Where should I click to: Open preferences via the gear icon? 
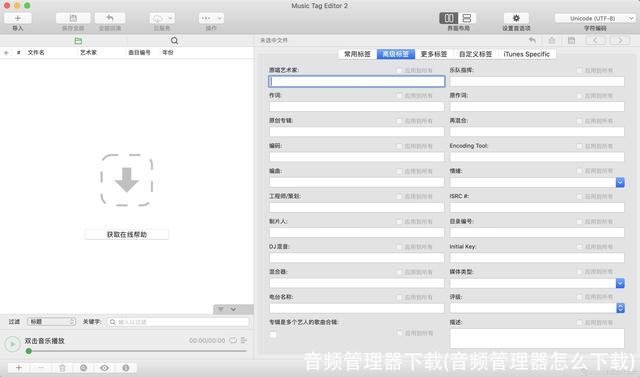(516, 18)
